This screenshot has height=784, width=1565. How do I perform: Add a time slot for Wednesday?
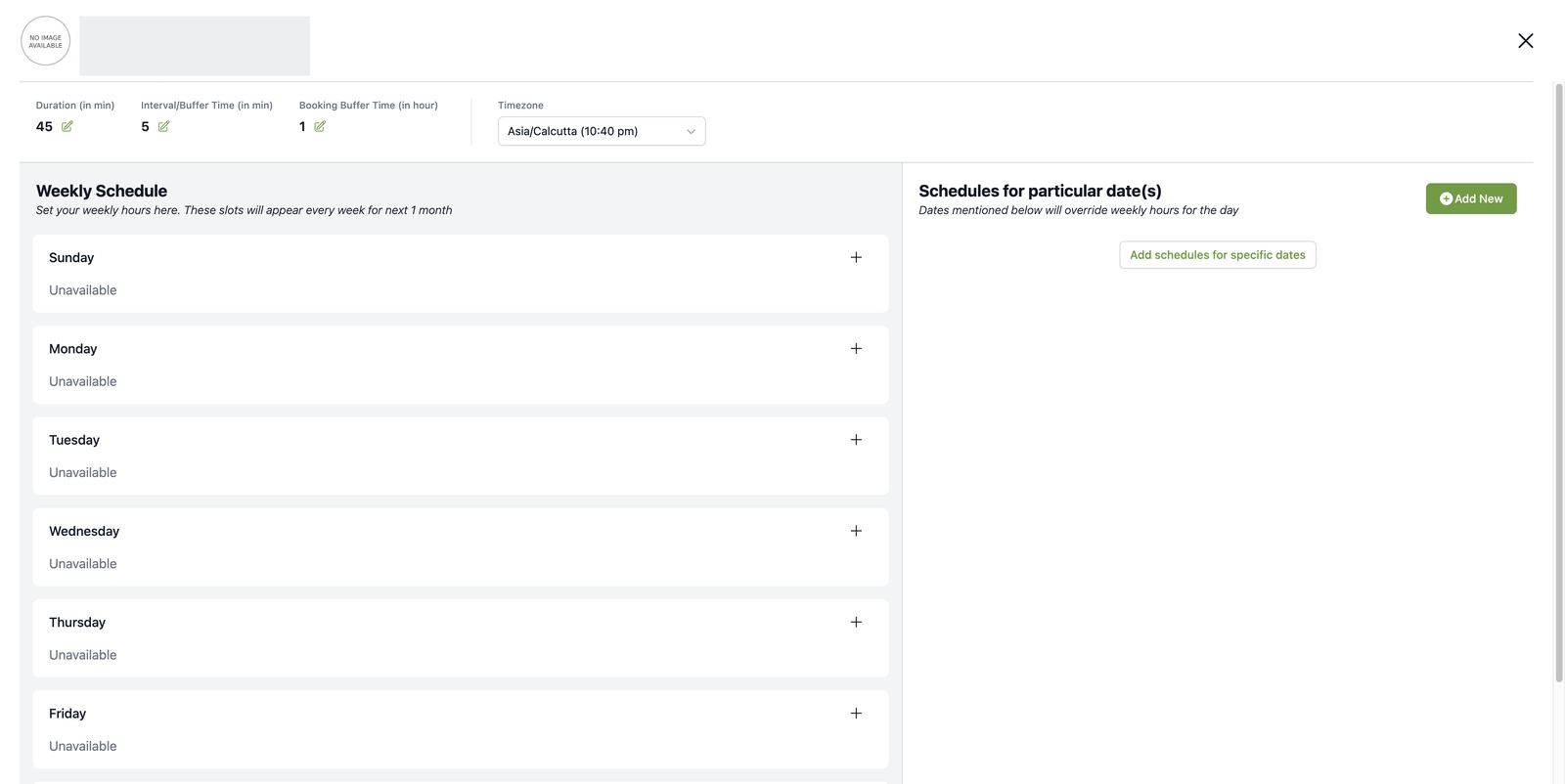click(856, 531)
